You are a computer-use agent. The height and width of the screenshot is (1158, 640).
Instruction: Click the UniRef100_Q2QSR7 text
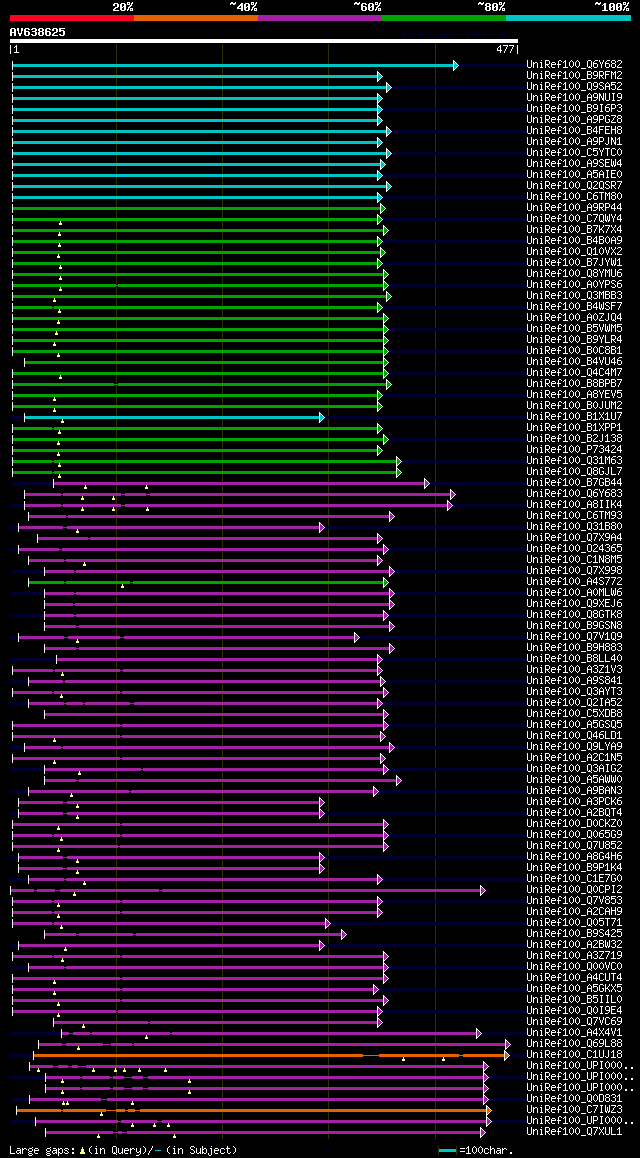(574, 186)
